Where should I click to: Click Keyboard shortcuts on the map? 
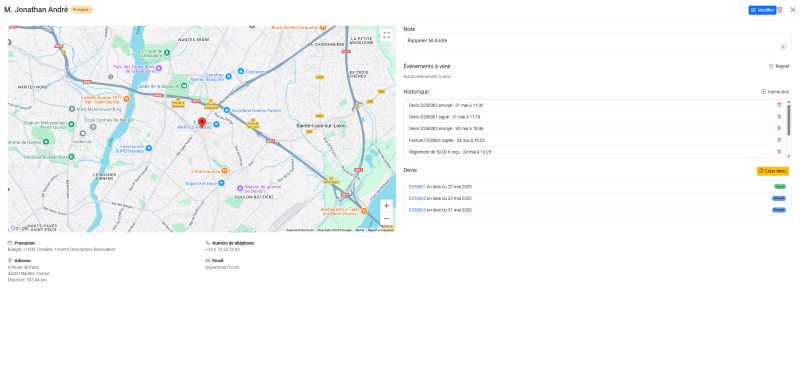click(300, 230)
